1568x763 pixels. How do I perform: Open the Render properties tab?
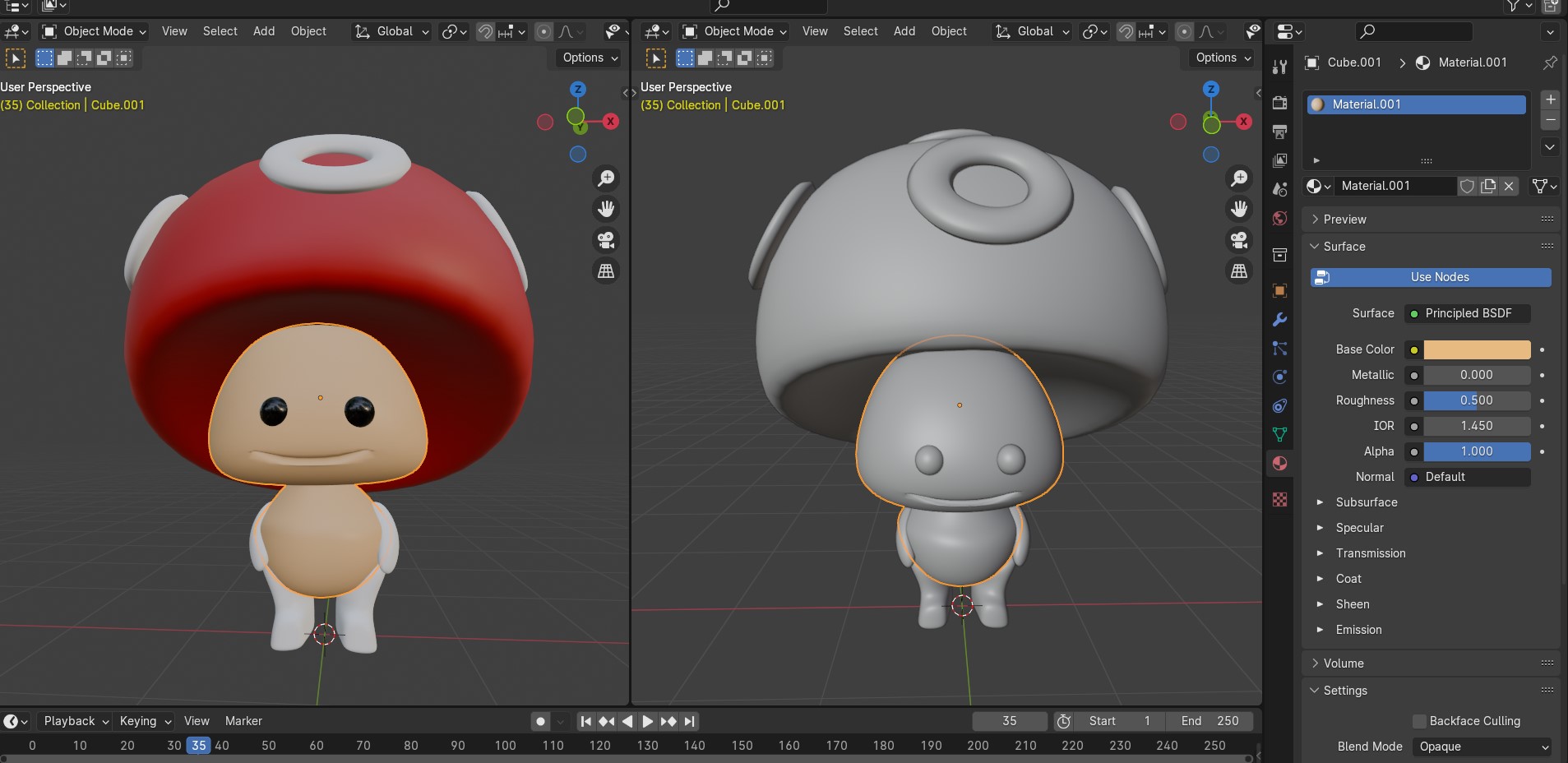[x=1279, y=103]
